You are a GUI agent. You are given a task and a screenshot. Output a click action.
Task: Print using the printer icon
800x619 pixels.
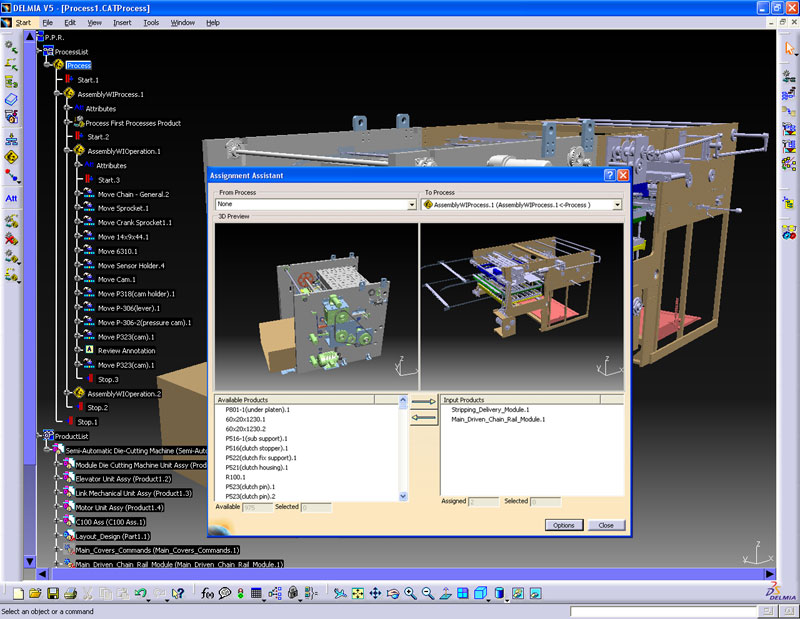(x=70, y=593)
